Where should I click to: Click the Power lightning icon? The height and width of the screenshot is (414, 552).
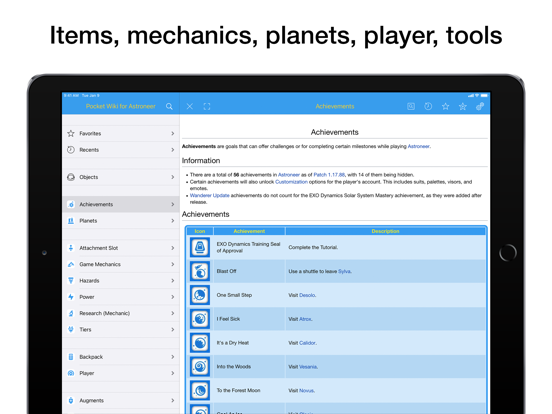pos(71,297)
